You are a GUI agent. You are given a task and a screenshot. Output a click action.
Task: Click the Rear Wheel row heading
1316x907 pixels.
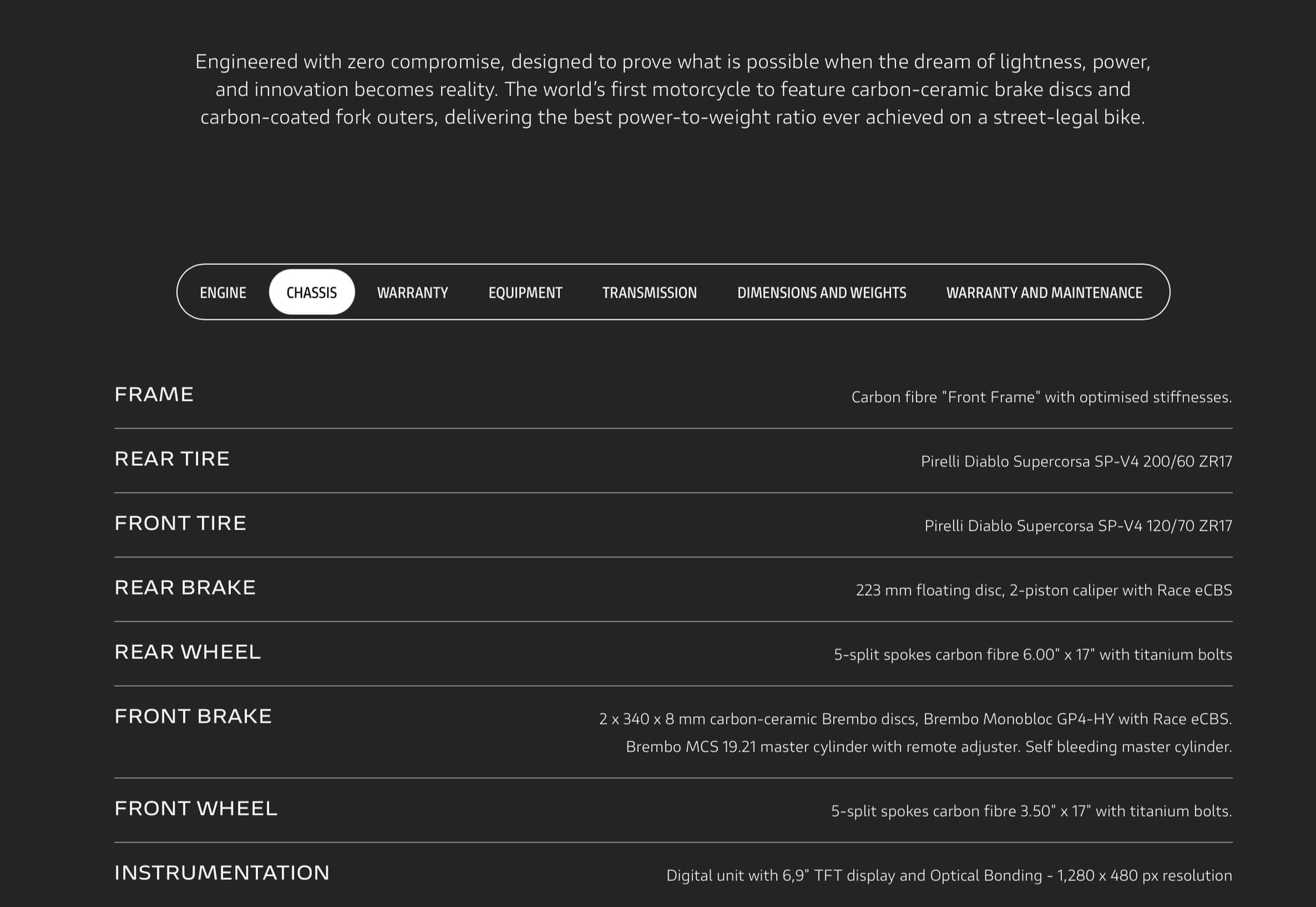point(188,652)
